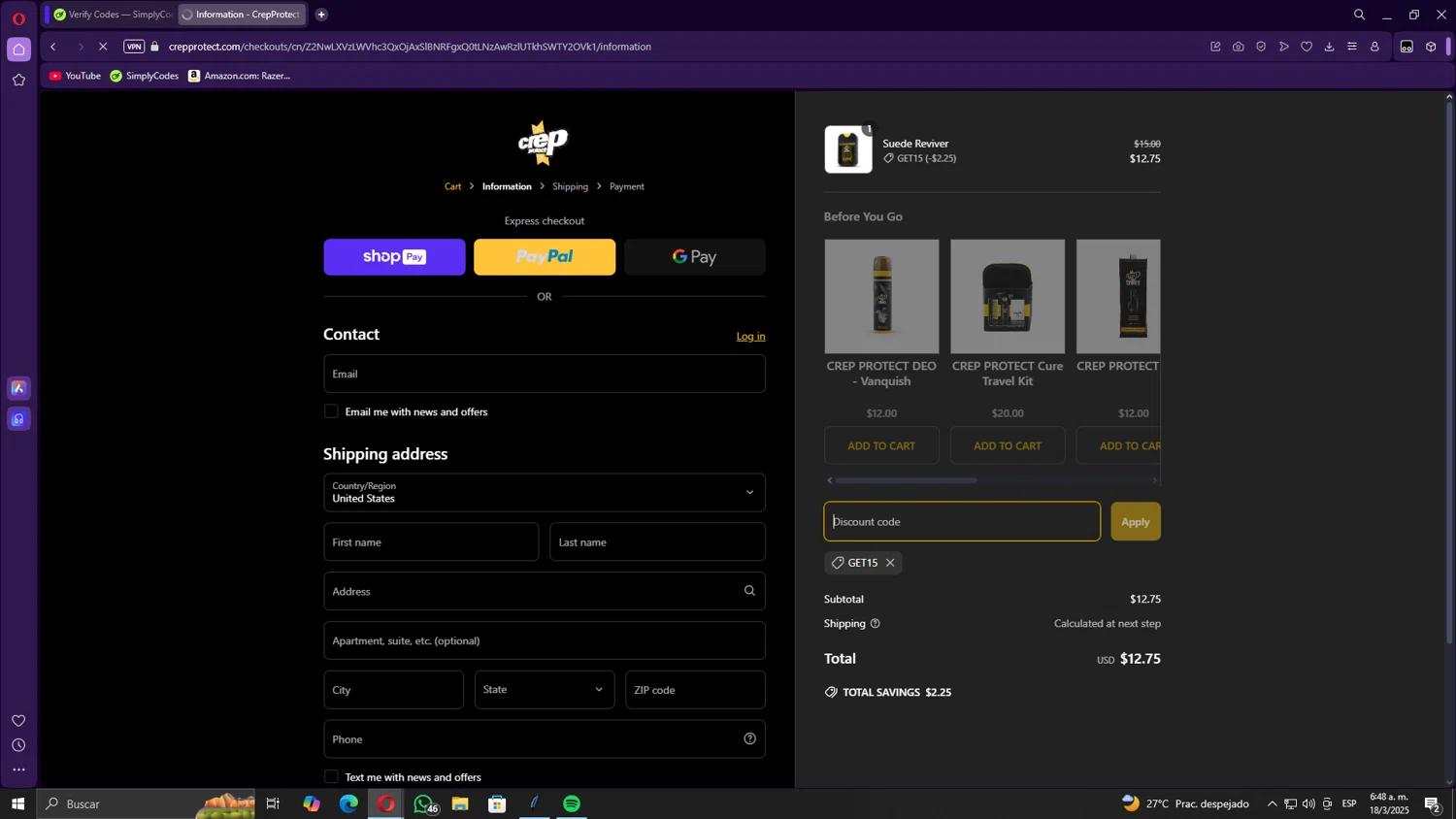
Task: Add CREP PROTECT Cure Travel Kit to cart
Action: [x=1008, y=446]
